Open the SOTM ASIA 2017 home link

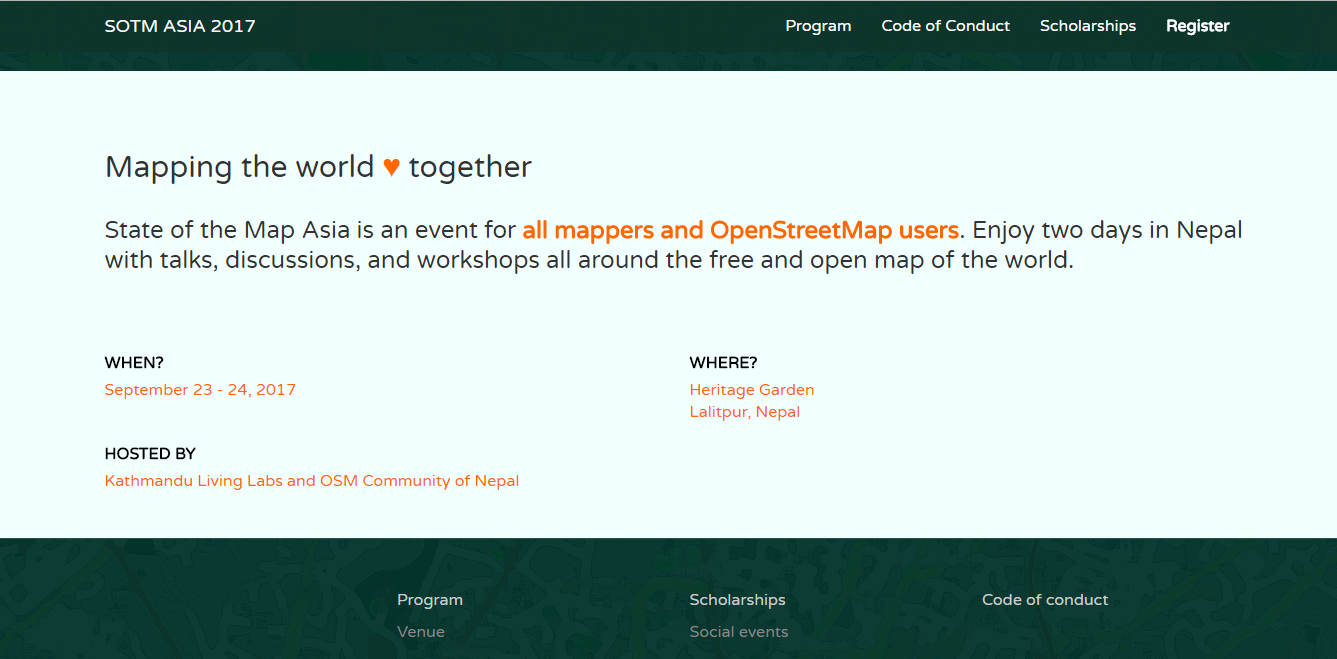[x=180, y=26]
